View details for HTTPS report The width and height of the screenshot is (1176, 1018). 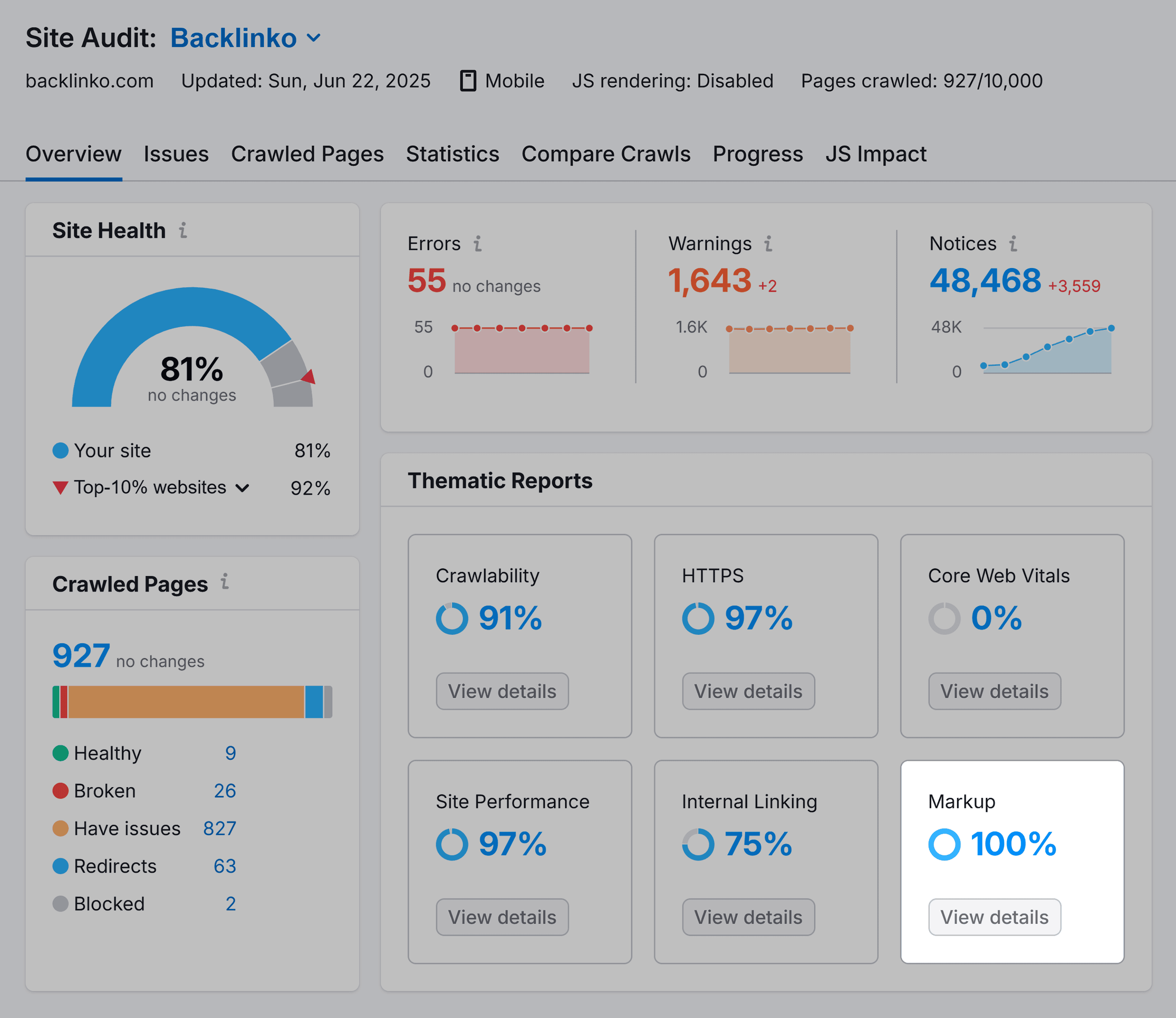[x=748, y=691]
